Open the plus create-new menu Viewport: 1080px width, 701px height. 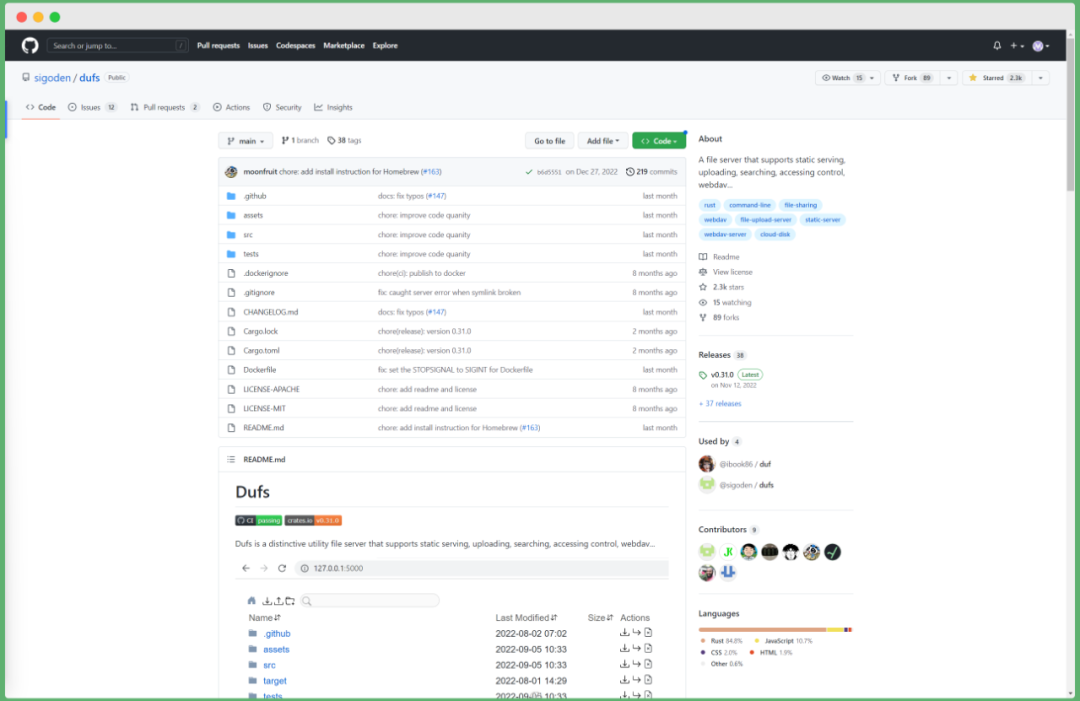(x=1017, y=45)
